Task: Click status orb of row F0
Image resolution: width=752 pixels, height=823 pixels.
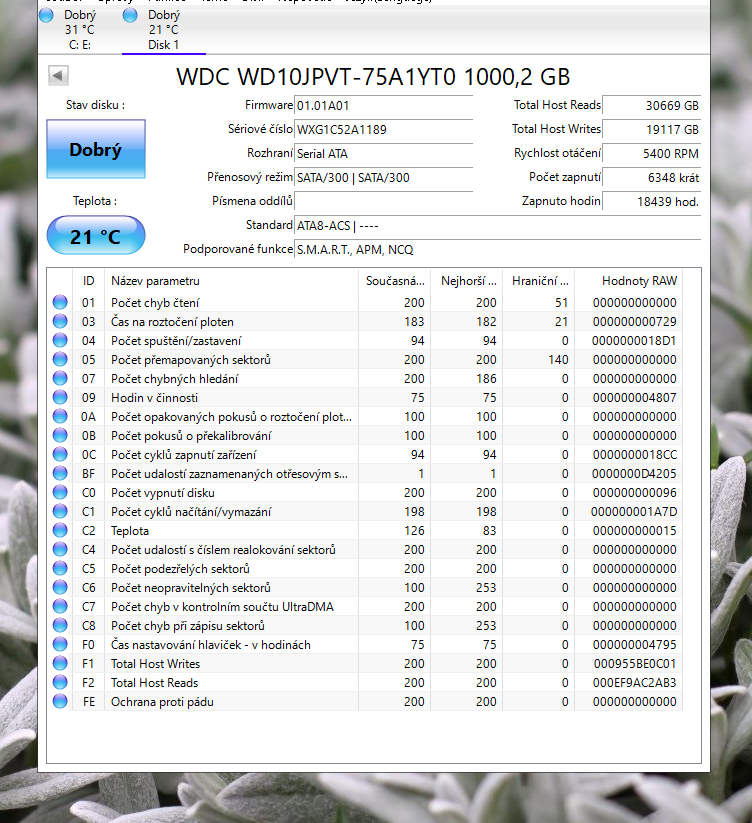Action: [x=60, y=644]
